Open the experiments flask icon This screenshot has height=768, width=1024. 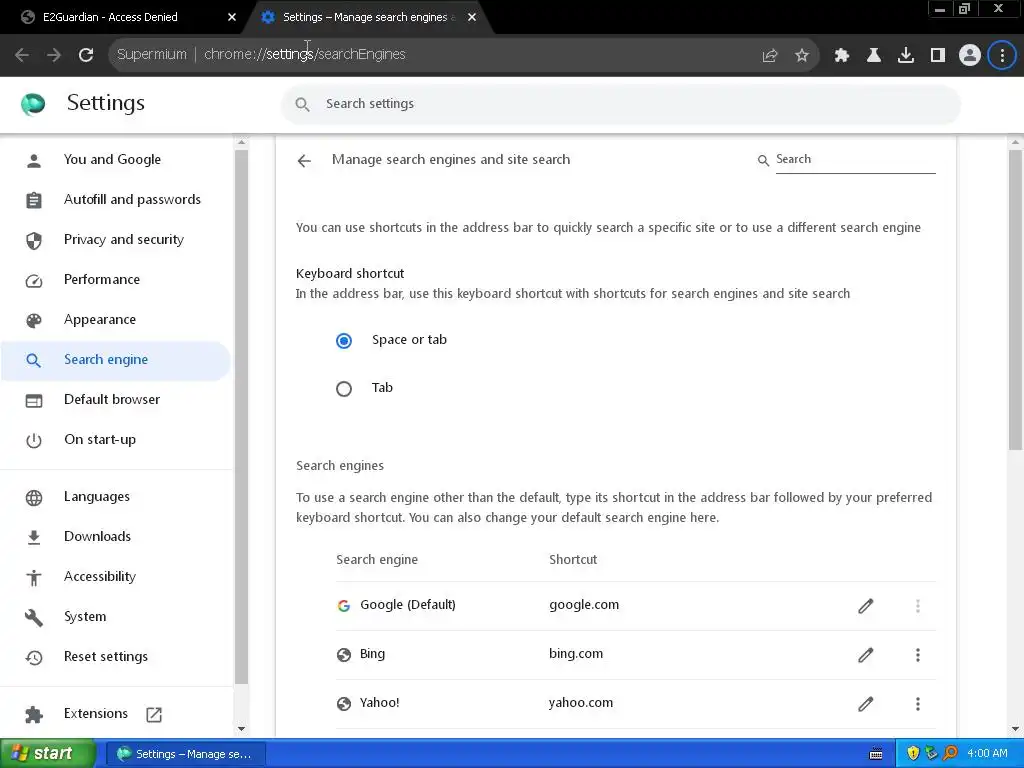click(874, 56)
